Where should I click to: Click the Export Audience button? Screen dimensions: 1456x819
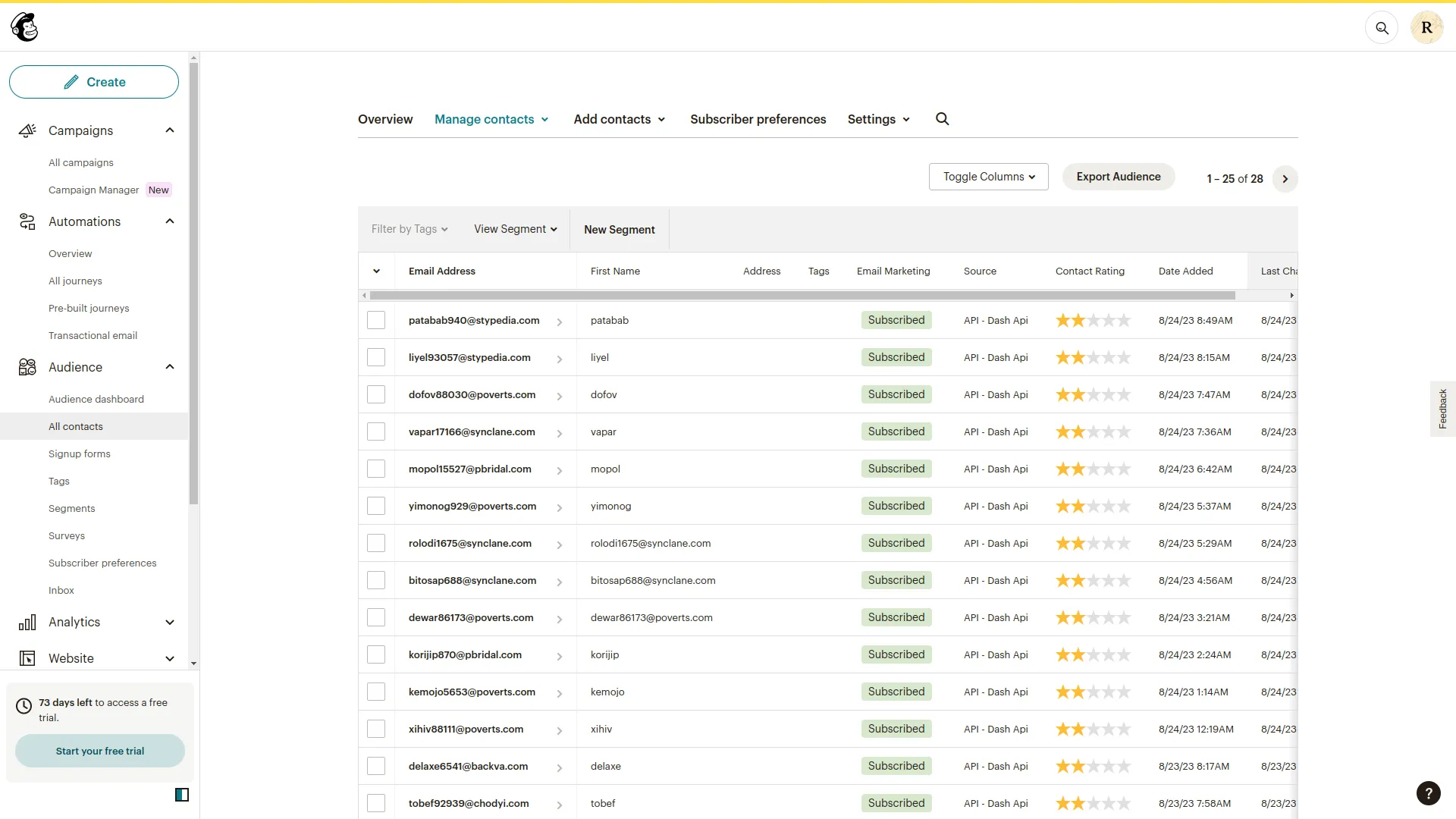pos(1119,176)
